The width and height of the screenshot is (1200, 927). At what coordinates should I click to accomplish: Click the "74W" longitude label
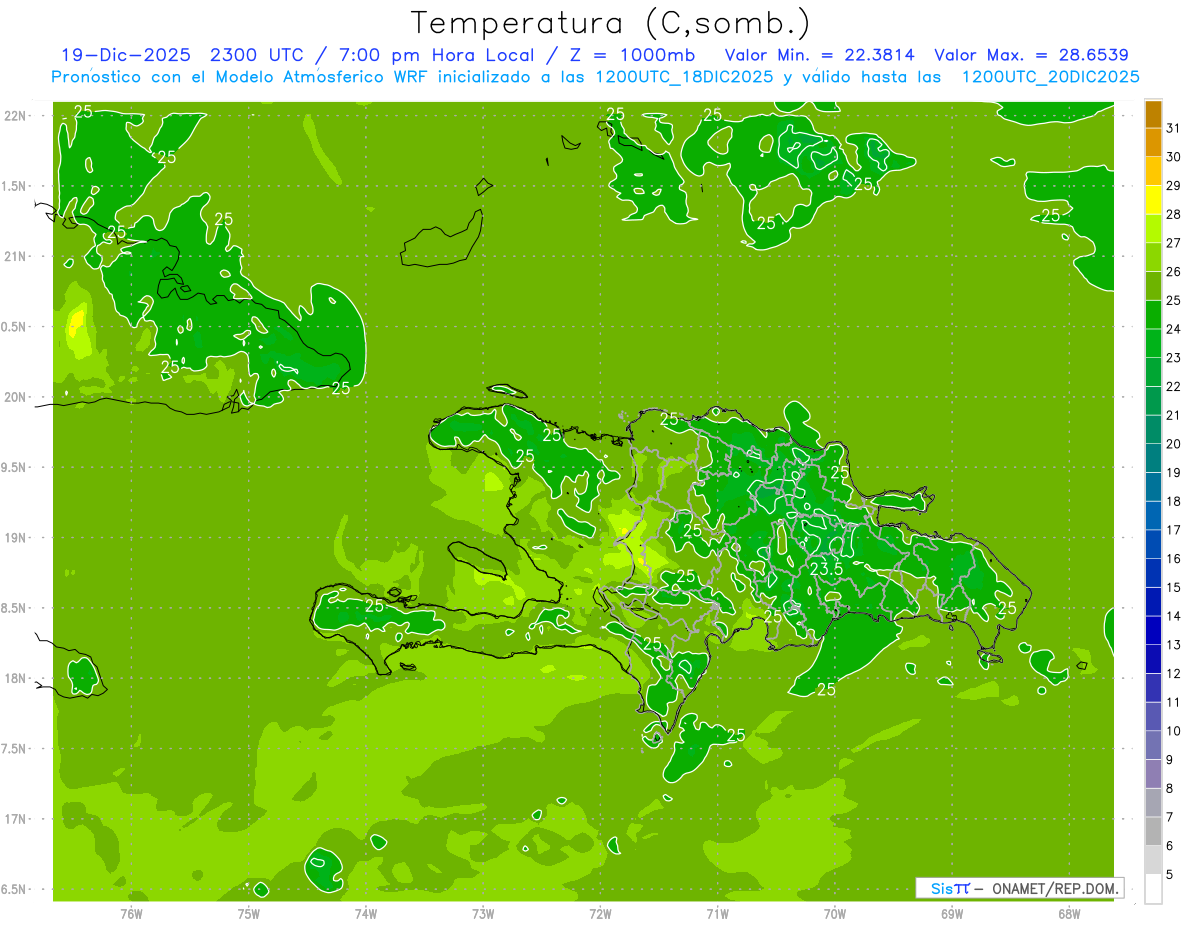point(366,913)
